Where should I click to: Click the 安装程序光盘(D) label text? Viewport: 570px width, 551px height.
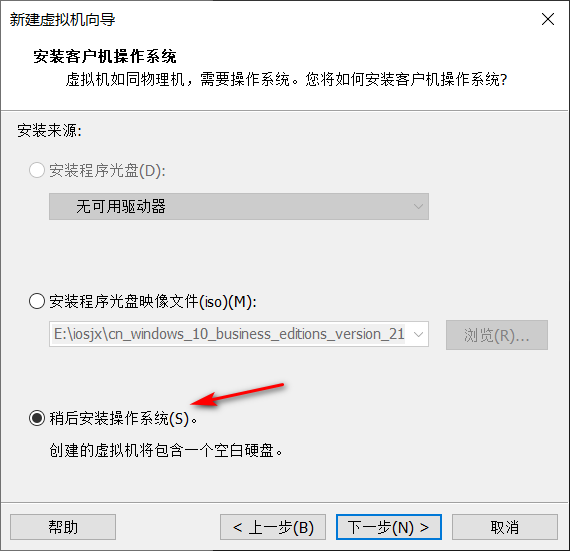tap(108, 170)
